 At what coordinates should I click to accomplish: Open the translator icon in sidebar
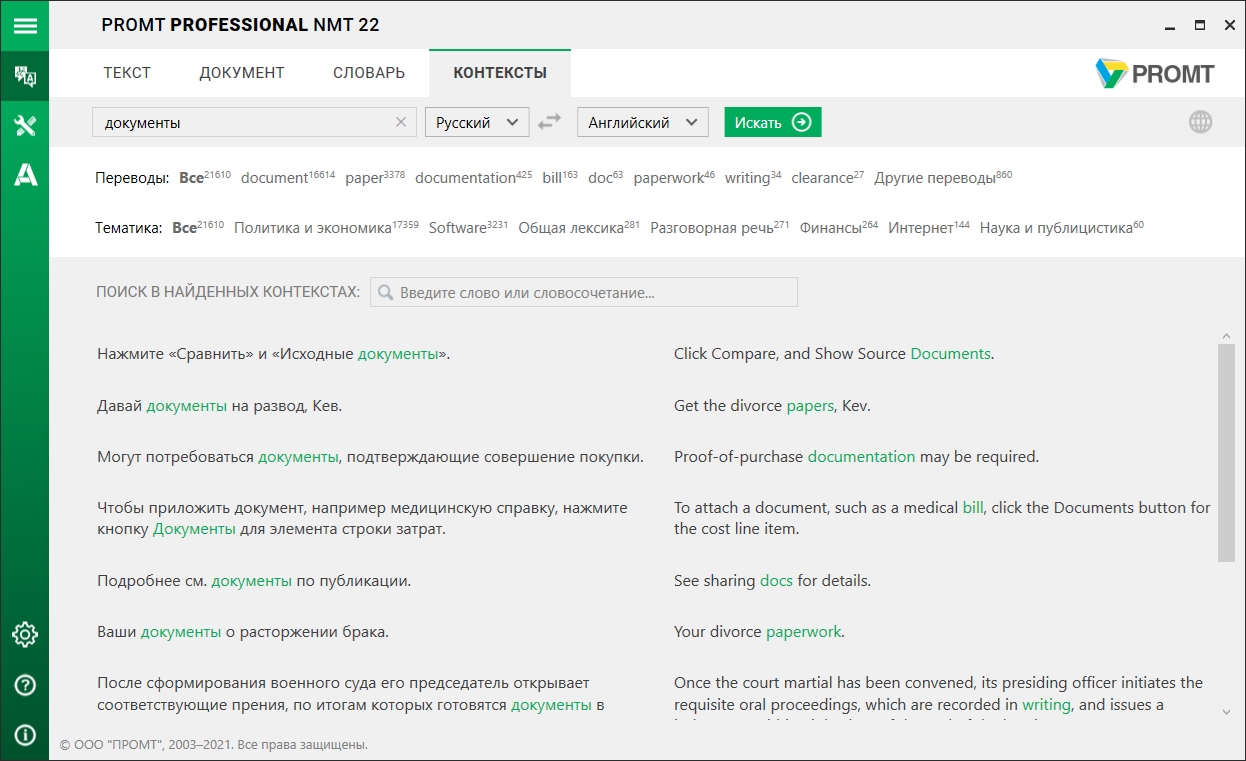(x=24, y=76)
